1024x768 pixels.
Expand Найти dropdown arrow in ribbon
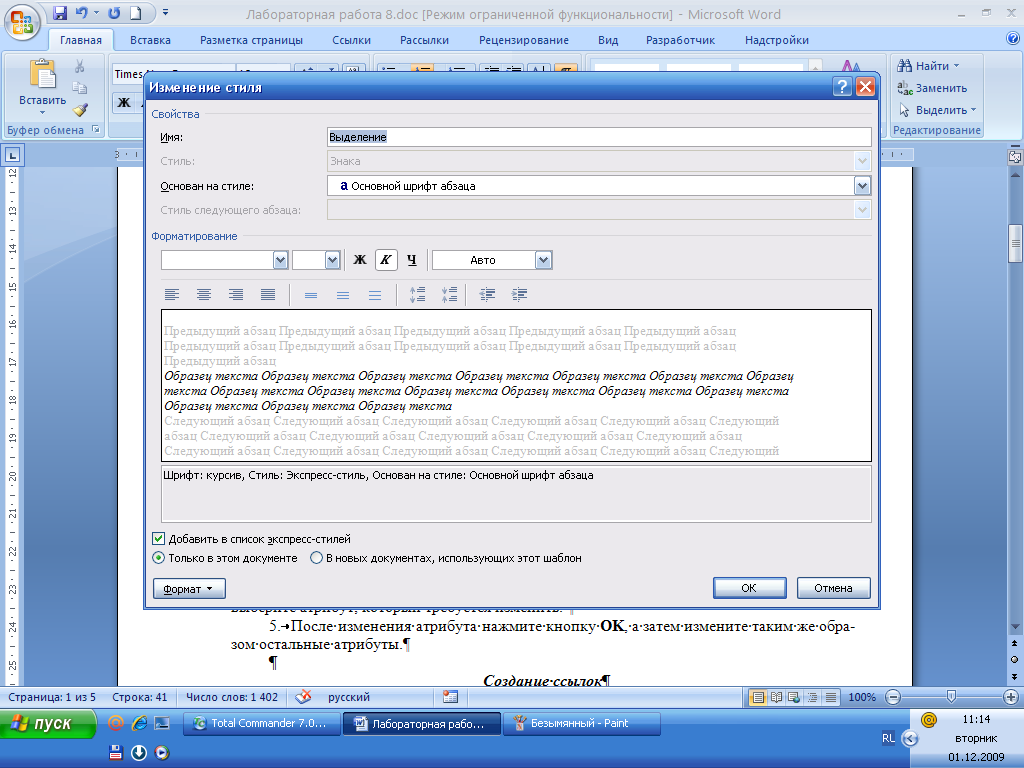(x=957, y=65)
